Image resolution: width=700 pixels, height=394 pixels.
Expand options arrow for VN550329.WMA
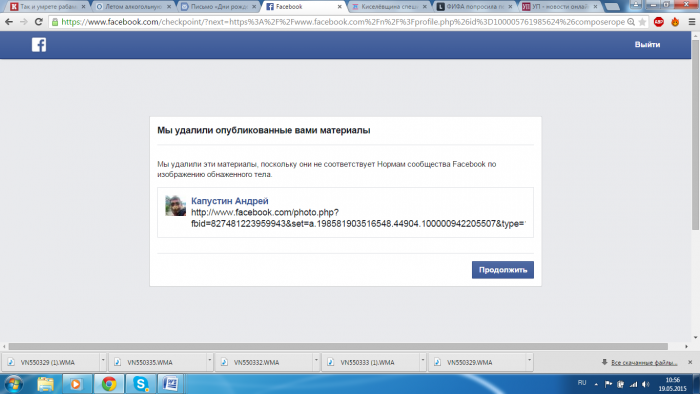coord(529,360)
